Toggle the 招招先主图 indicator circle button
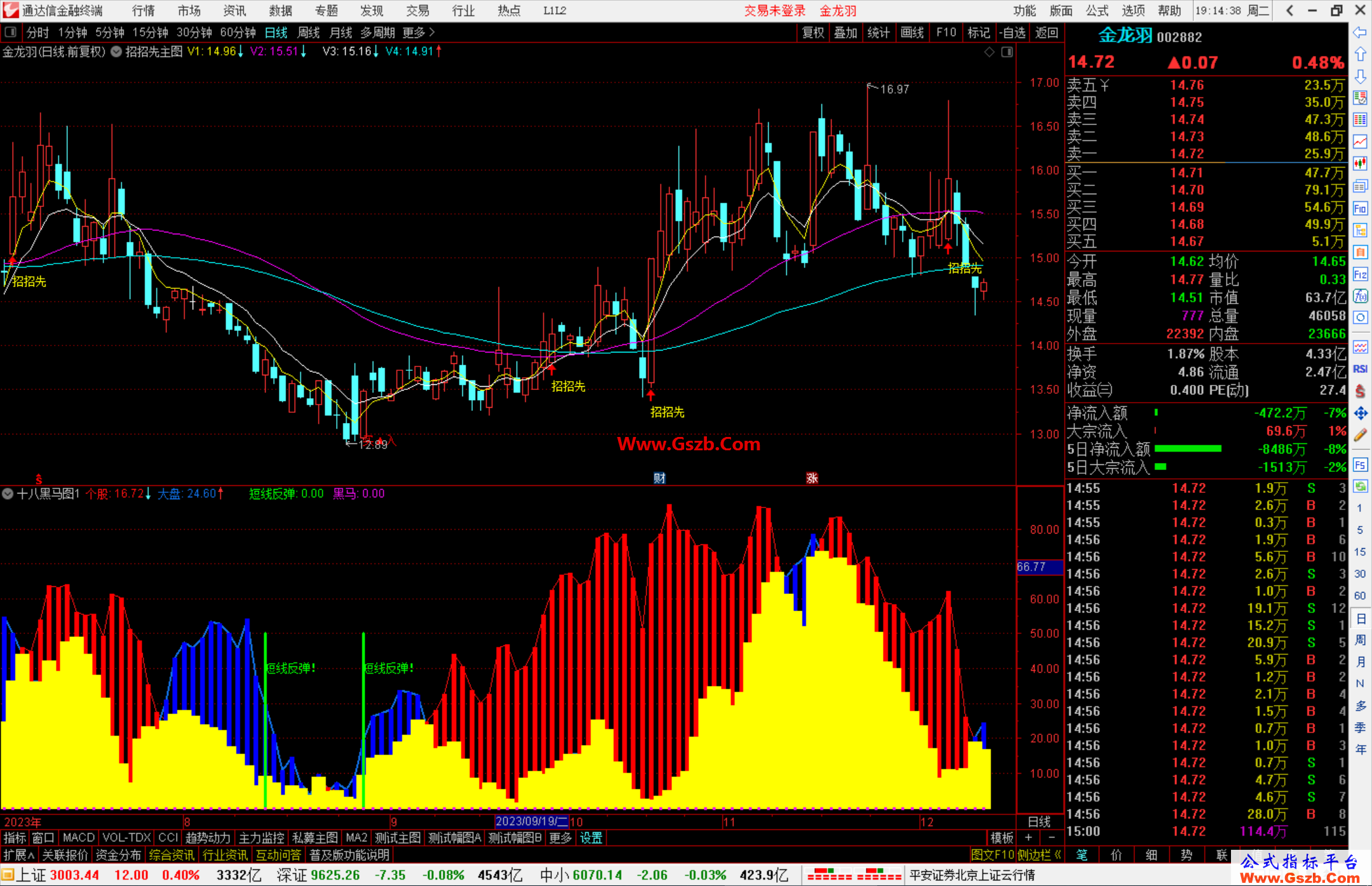Screen dimensions: 1372x886 point(116,52)
